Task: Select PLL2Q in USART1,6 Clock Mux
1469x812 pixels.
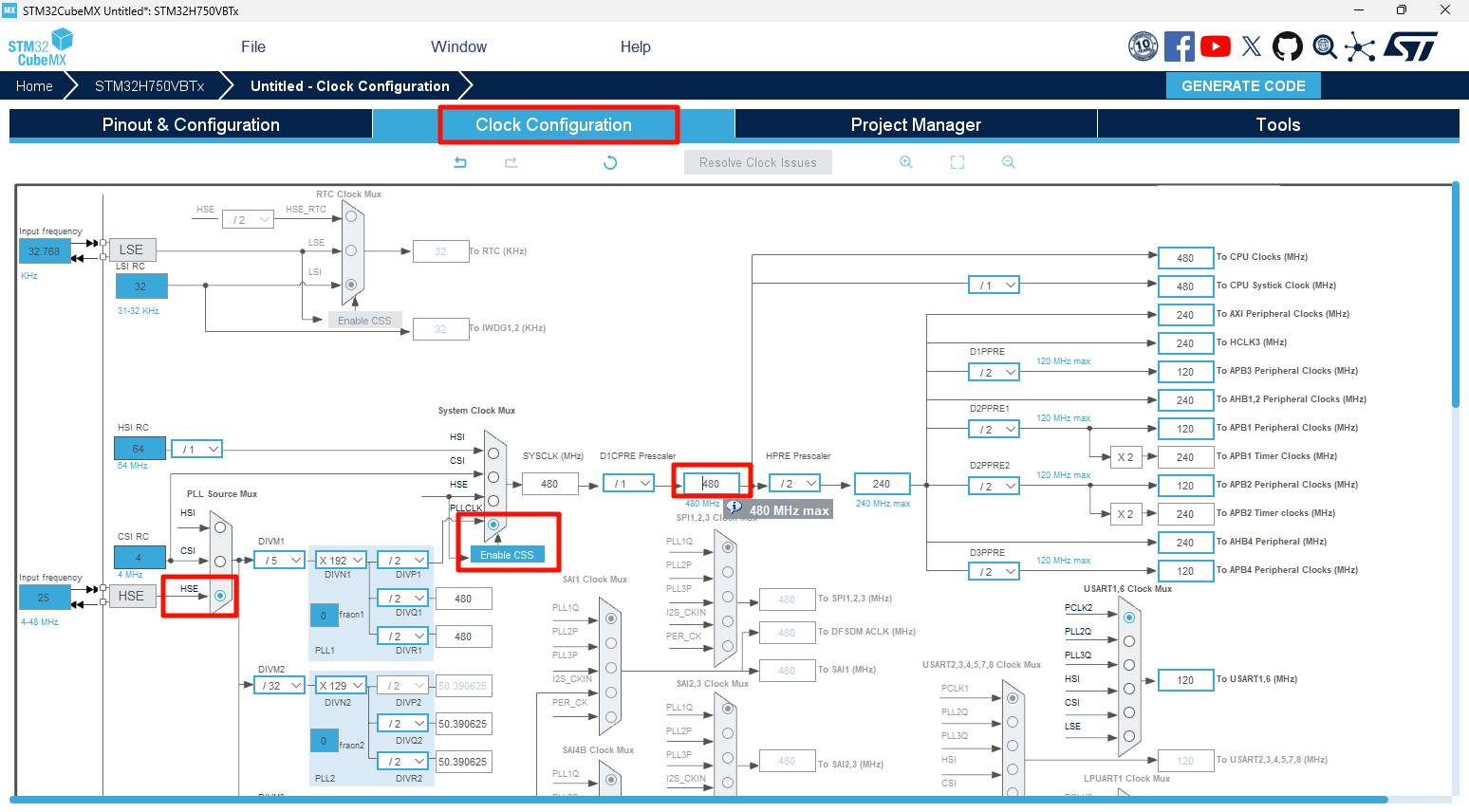Action: click(1129, 641)
